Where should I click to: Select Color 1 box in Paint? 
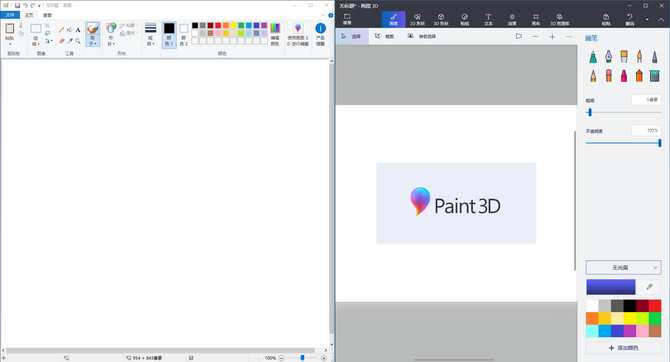pos(169,35)
